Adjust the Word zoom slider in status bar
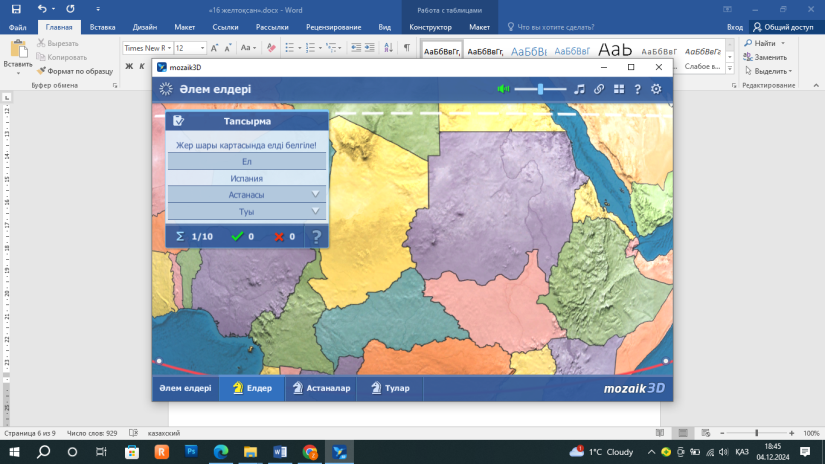The width and height of the screenshot is (825, 464). tap(757, 433)
